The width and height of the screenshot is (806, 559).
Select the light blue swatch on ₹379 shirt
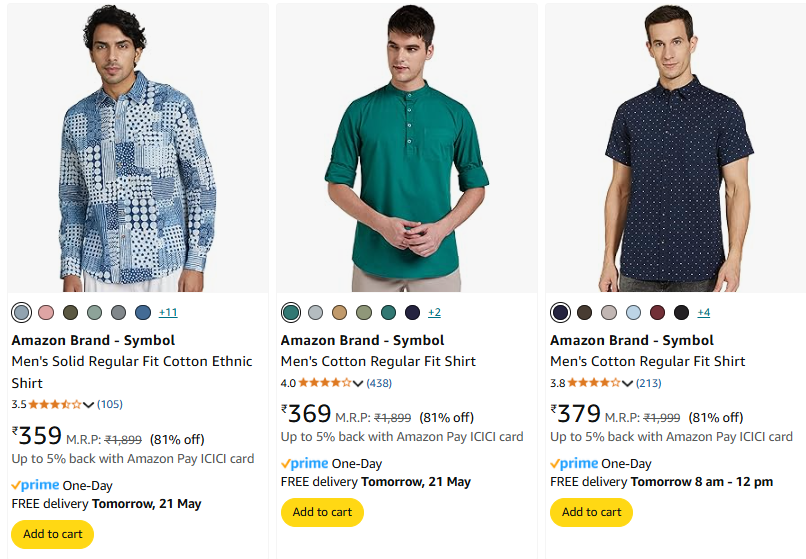(633, 313)
